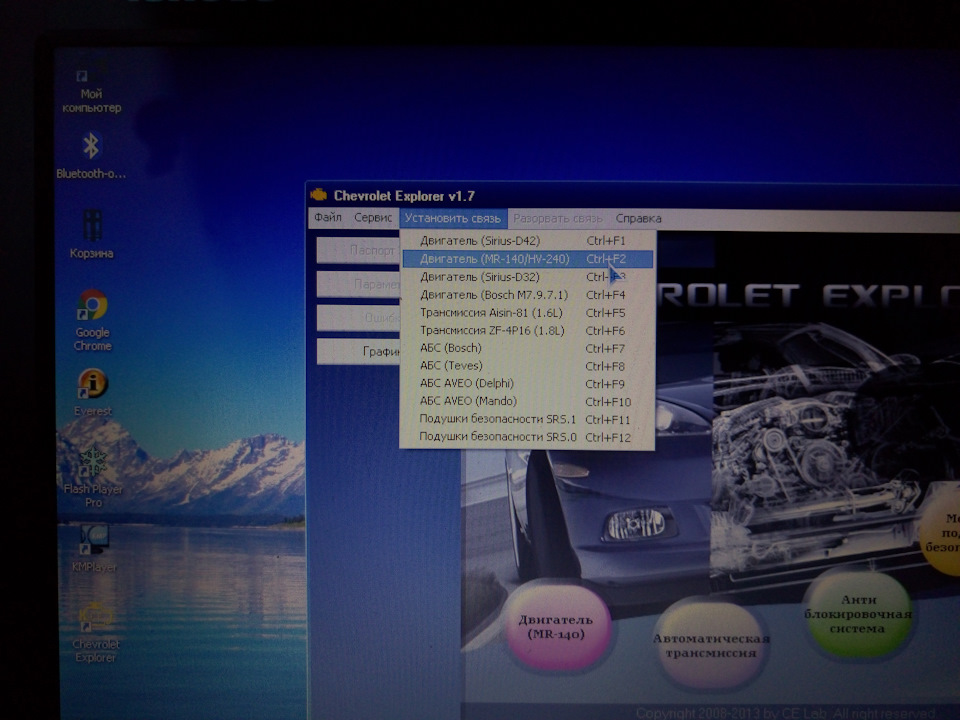Select Двигатель (Sirius-D42) entry
Screen dimensions: 960x720
coord(527,241)
